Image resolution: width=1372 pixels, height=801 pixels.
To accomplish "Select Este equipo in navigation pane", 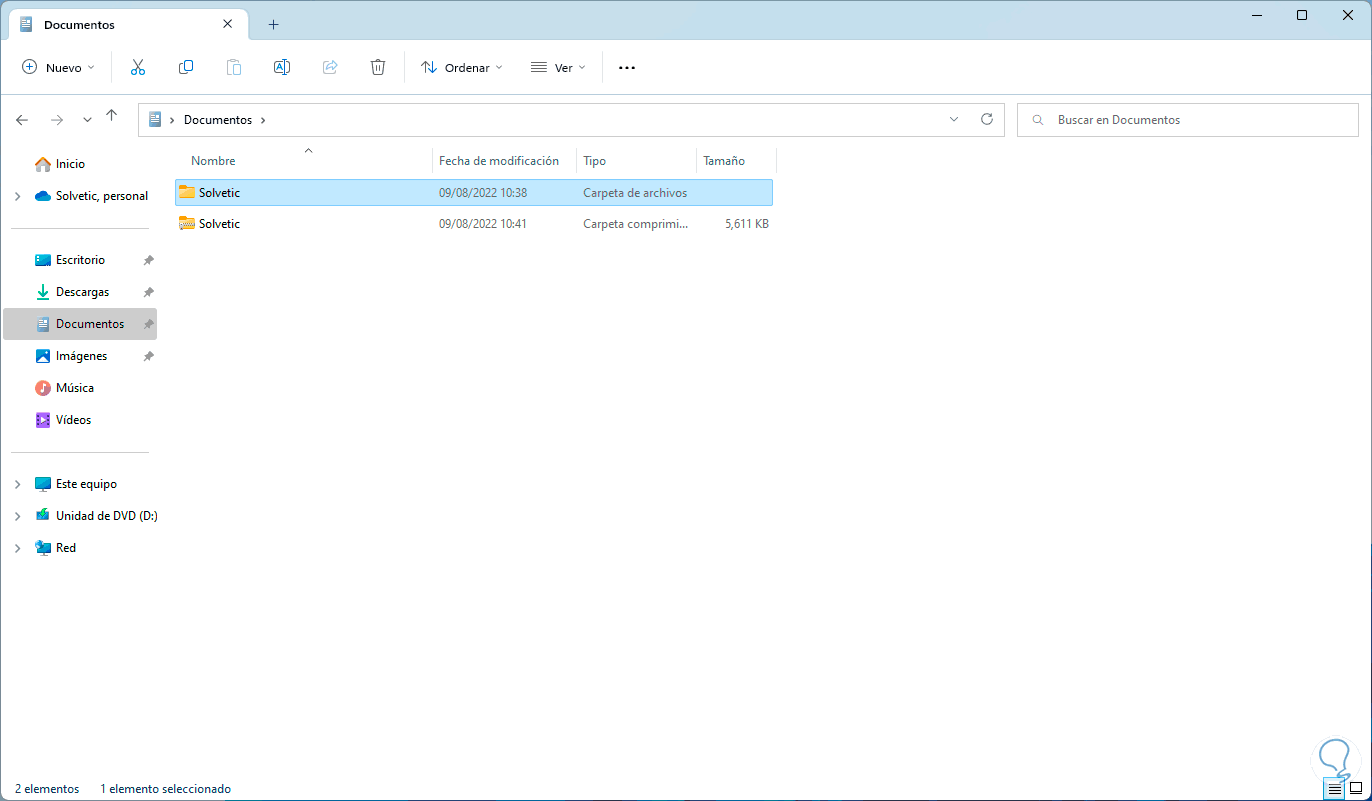I will point(86,484).
